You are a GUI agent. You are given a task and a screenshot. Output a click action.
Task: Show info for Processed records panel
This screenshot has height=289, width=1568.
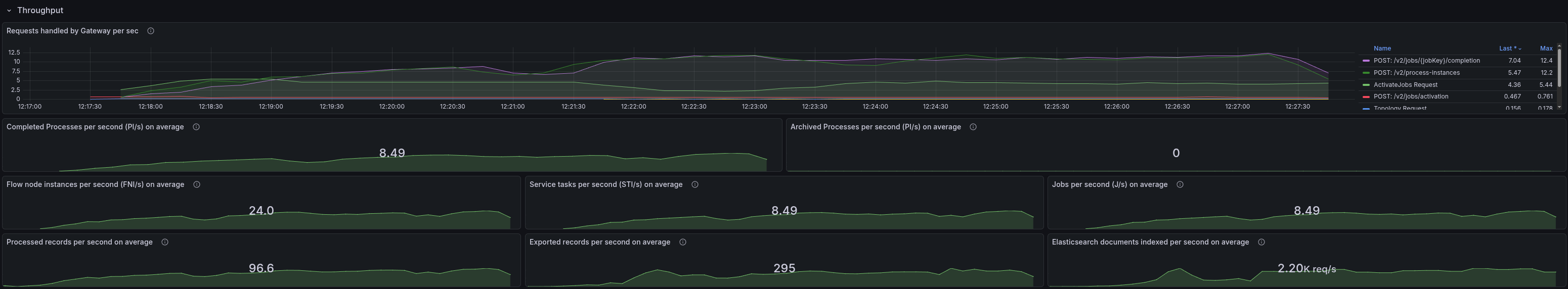[x=165, y=242]
